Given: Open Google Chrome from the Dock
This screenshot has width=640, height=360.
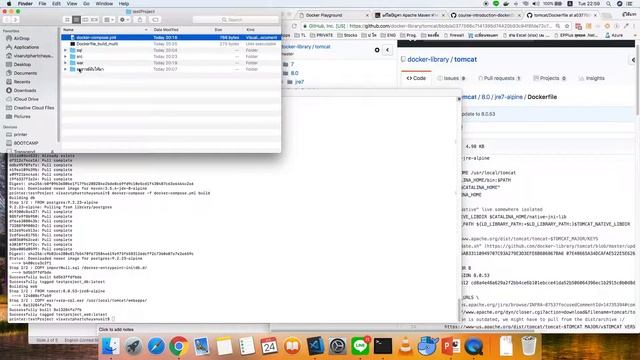Looking at the screenshot, I should 179,346.
